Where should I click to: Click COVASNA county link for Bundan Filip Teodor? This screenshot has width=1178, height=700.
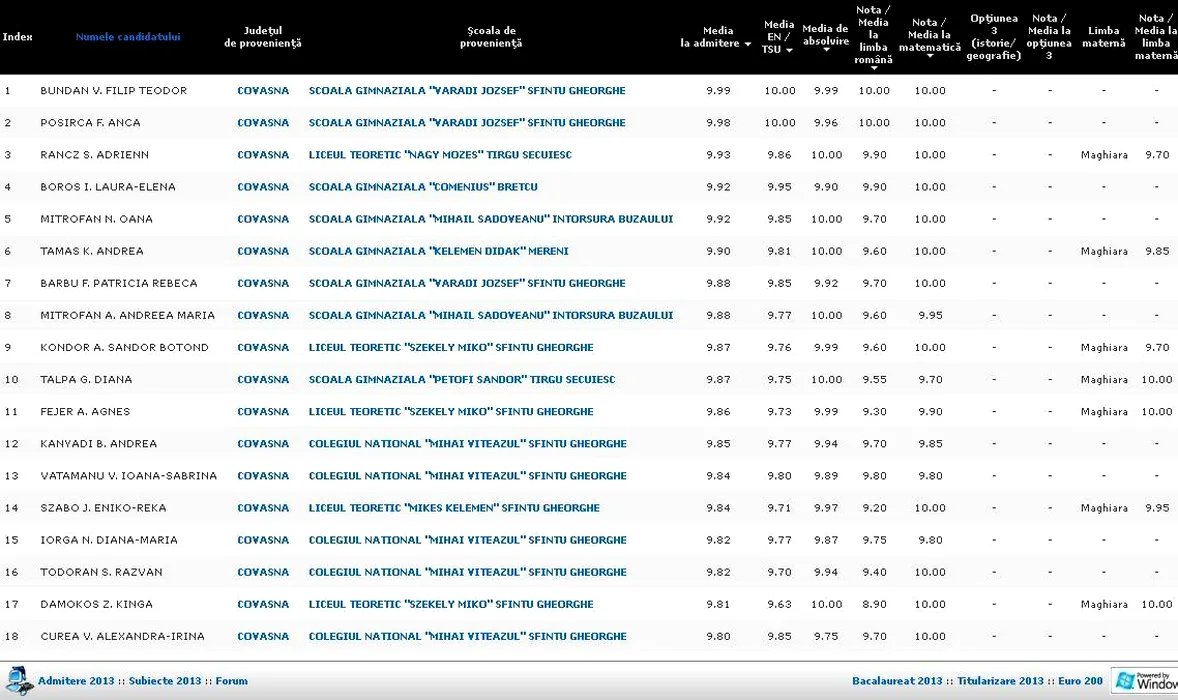click(x=263, y=91)
